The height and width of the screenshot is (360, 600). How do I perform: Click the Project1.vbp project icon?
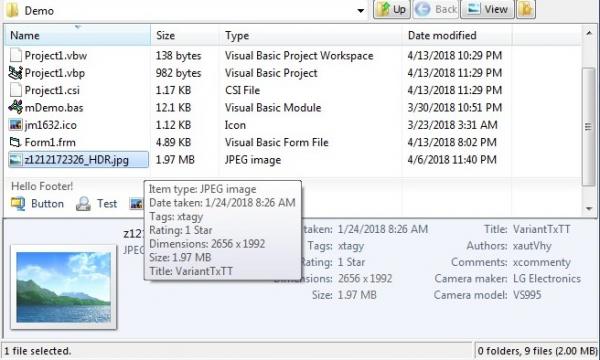pyautogui.click(x=16, y=73)
